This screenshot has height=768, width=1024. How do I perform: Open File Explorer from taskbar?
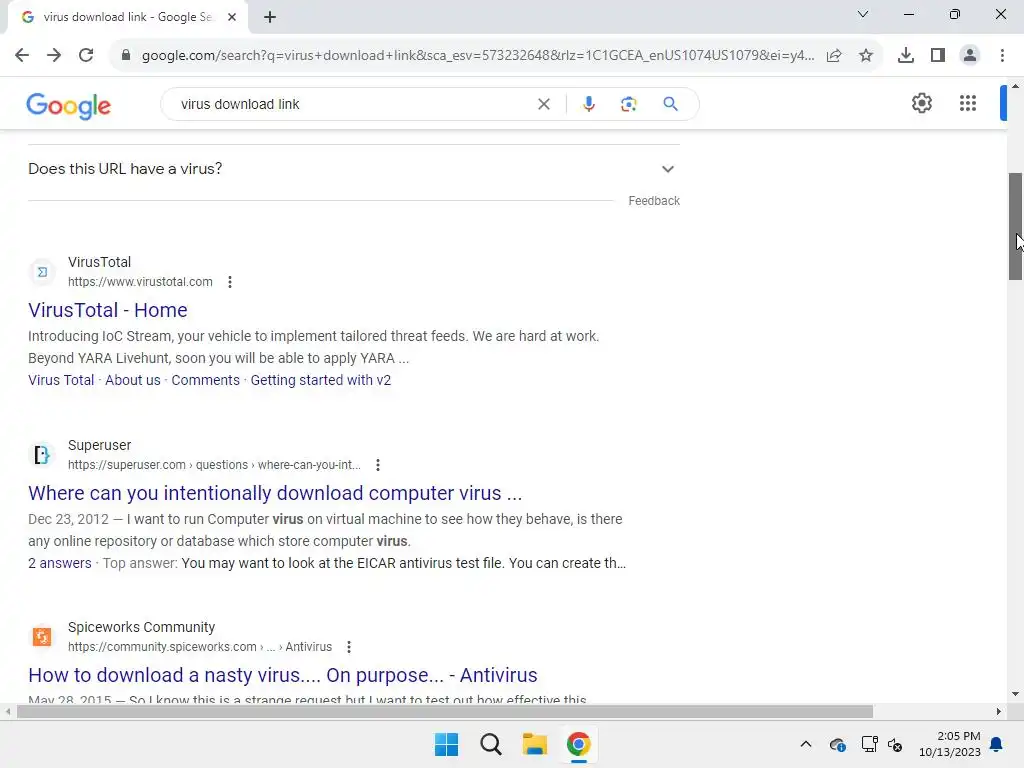pyautogui.click(x=534, y=744)
